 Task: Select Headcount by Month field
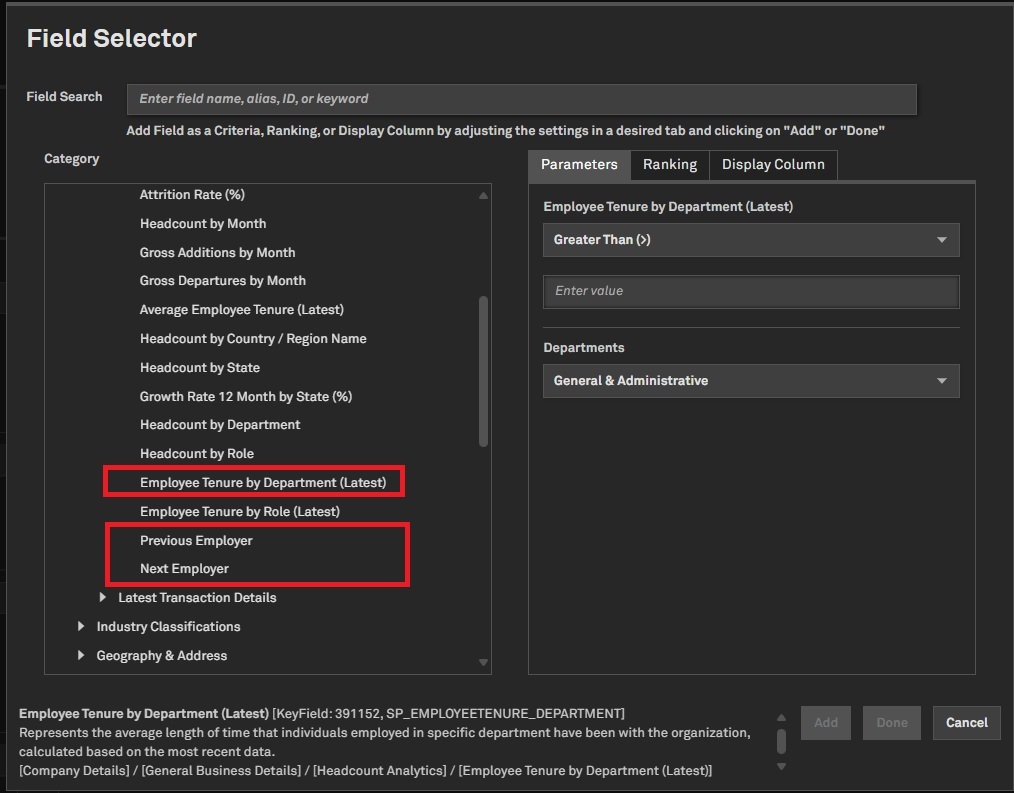[x=203, y=224]
